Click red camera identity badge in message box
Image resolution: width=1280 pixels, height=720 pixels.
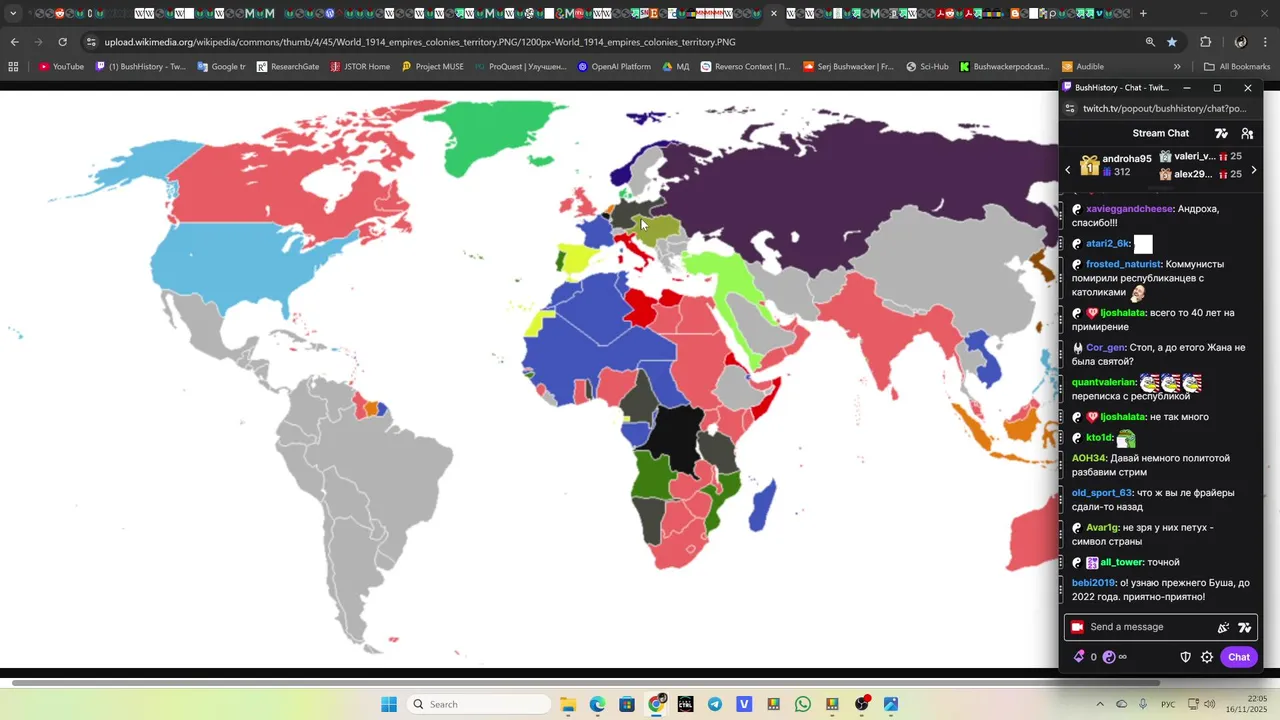pyautogui.click(x=1077, y=627)
